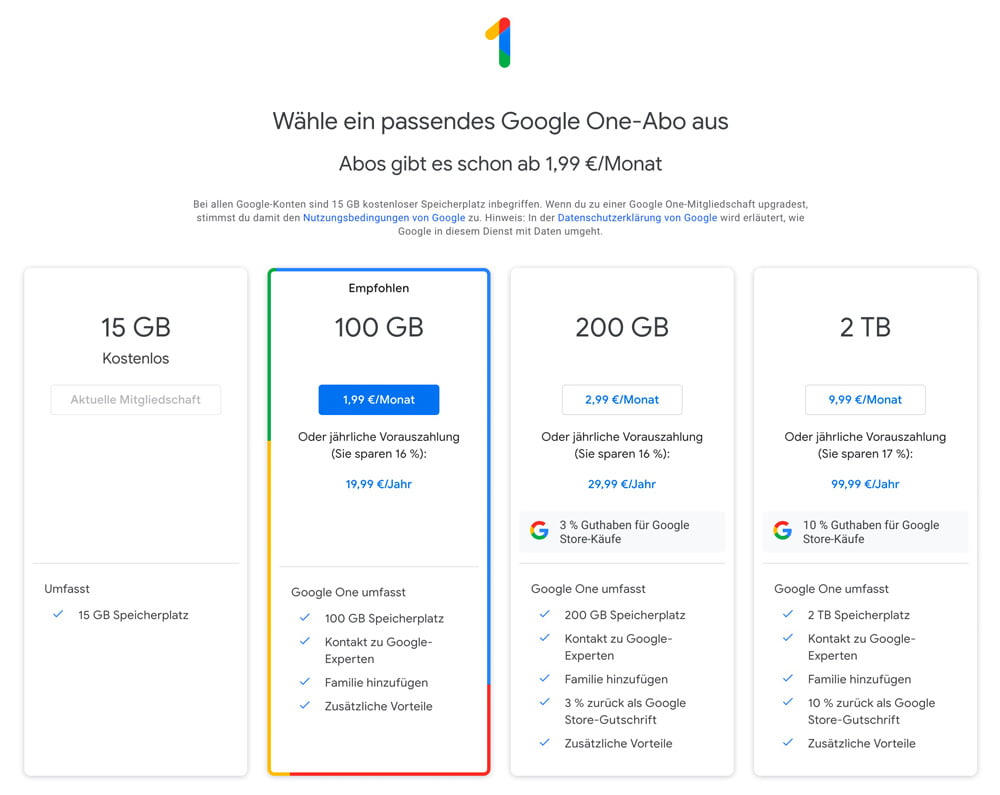Click checkmark next to Kontakt zu Google-Experten in 100 GB plan
Image resolution: width=1000 pixels, height=795 pixels.
tap(305, 641)
